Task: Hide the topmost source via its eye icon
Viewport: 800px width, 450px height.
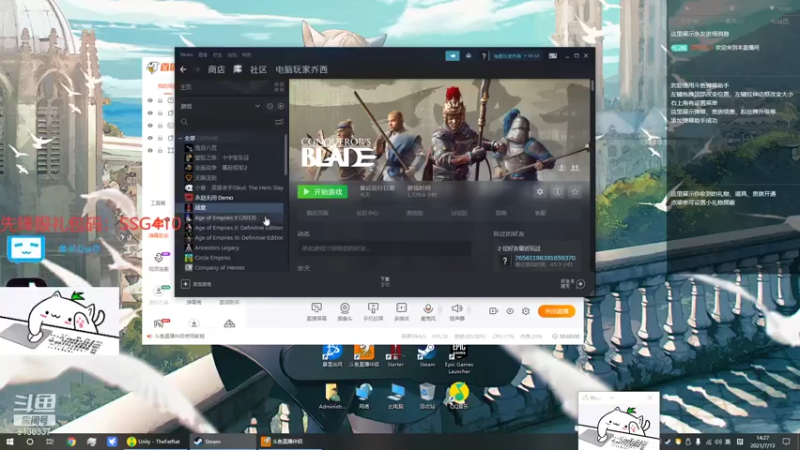Action: [x=150, y=101]
